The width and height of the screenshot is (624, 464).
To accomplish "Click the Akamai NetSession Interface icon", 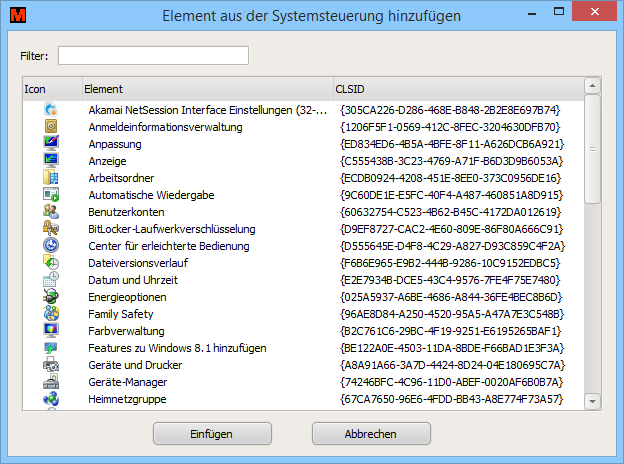I will pos(51,109).
